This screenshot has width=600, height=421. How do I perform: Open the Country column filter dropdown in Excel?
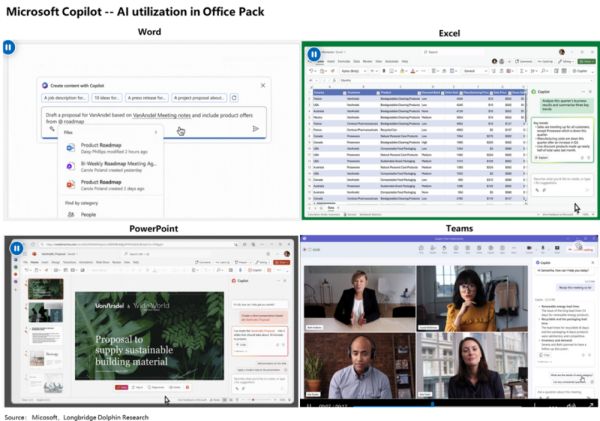coord(342,90)
